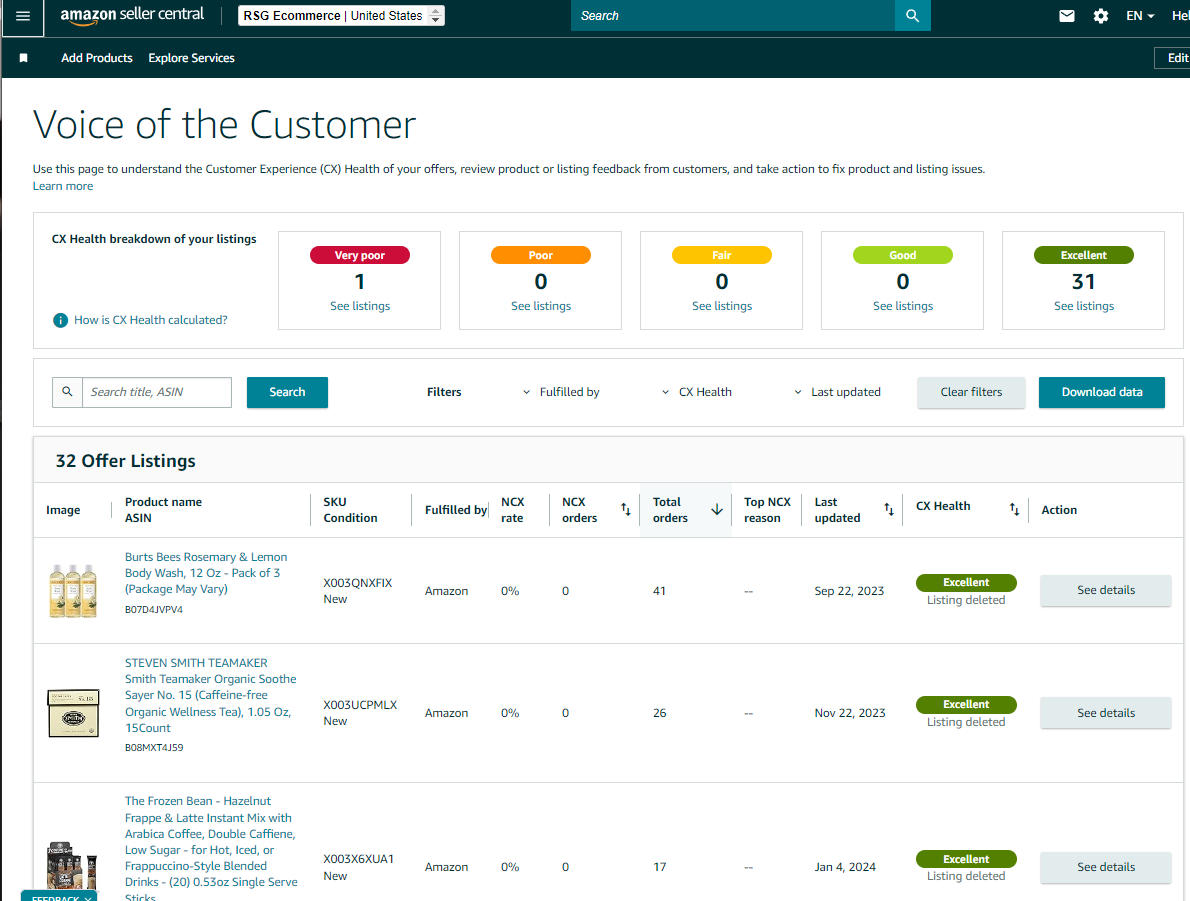Open the hamburger navigation menu
The image size is (1190, 901).
pyautogui.click(x=23, y=16)
